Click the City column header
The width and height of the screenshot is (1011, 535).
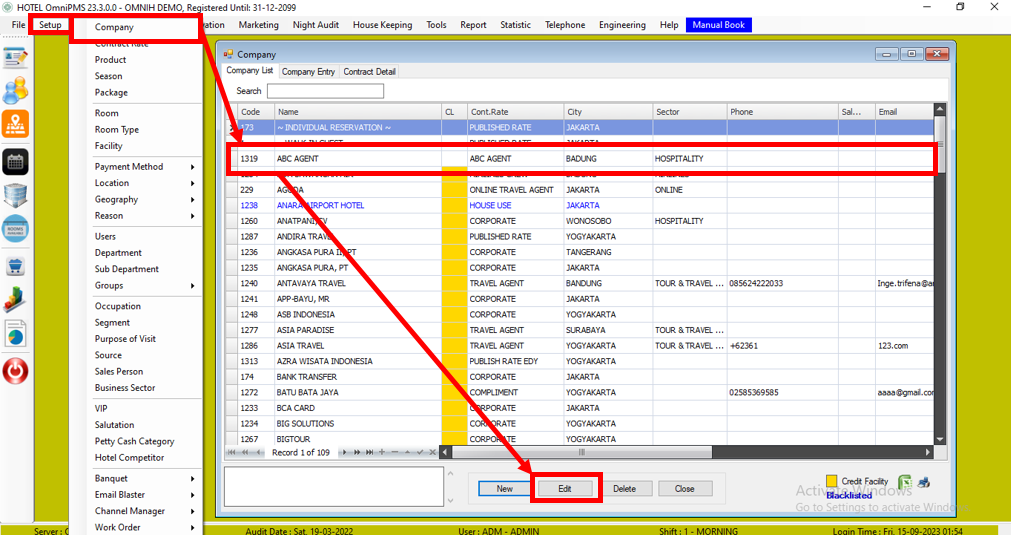click(x=608, y=112)
